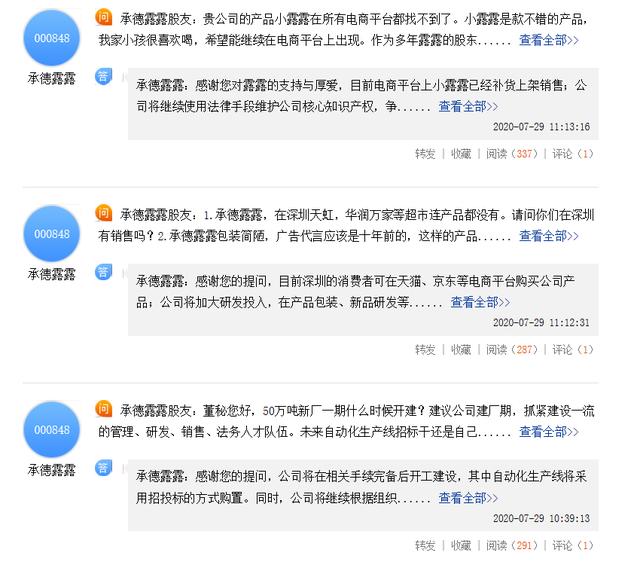The image size is (640, 577).
Task: Expand the full text of the second question about 深圳
Action: (x=548, y=236)
